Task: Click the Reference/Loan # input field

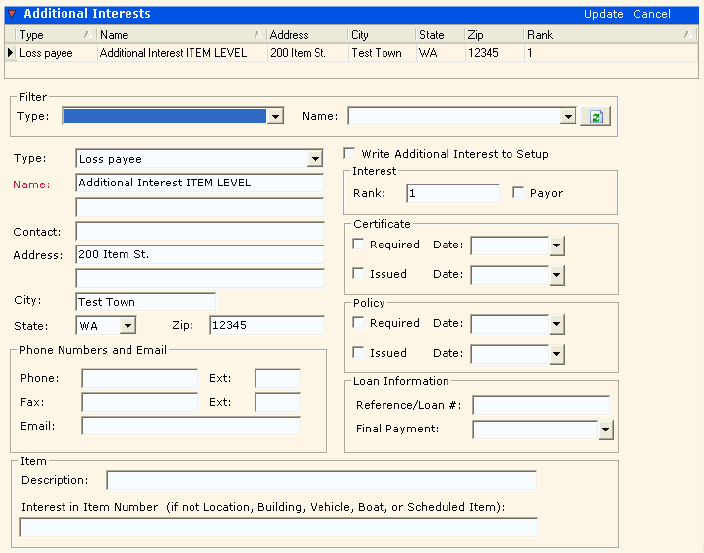Action: tap(541, 405)
